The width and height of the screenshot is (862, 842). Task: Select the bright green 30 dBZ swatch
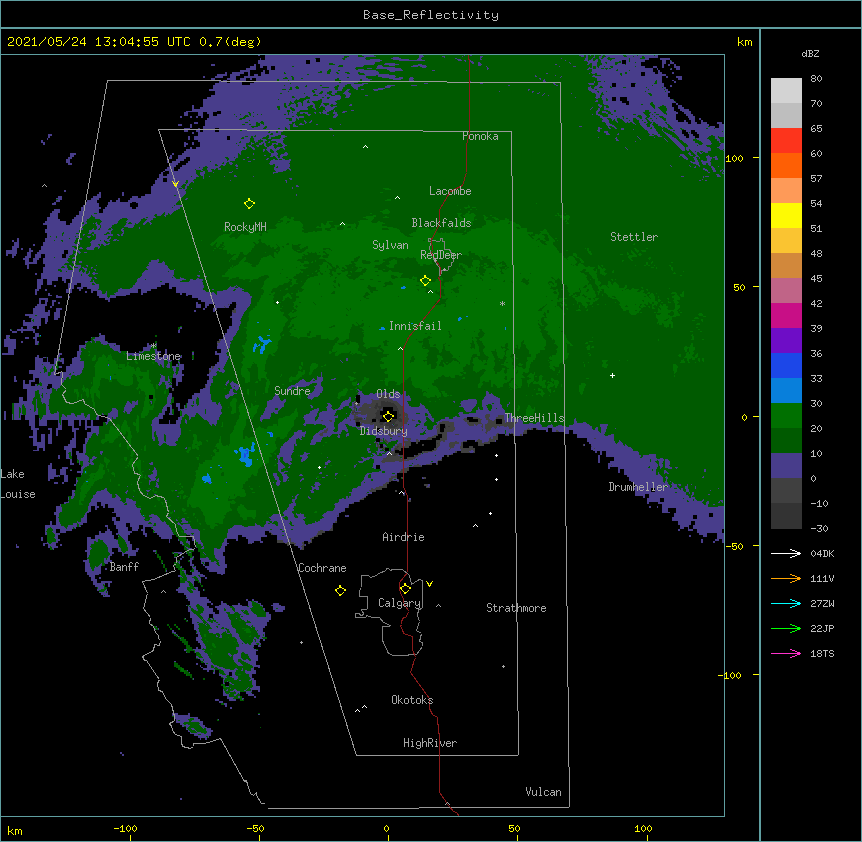tap(786, 416)
